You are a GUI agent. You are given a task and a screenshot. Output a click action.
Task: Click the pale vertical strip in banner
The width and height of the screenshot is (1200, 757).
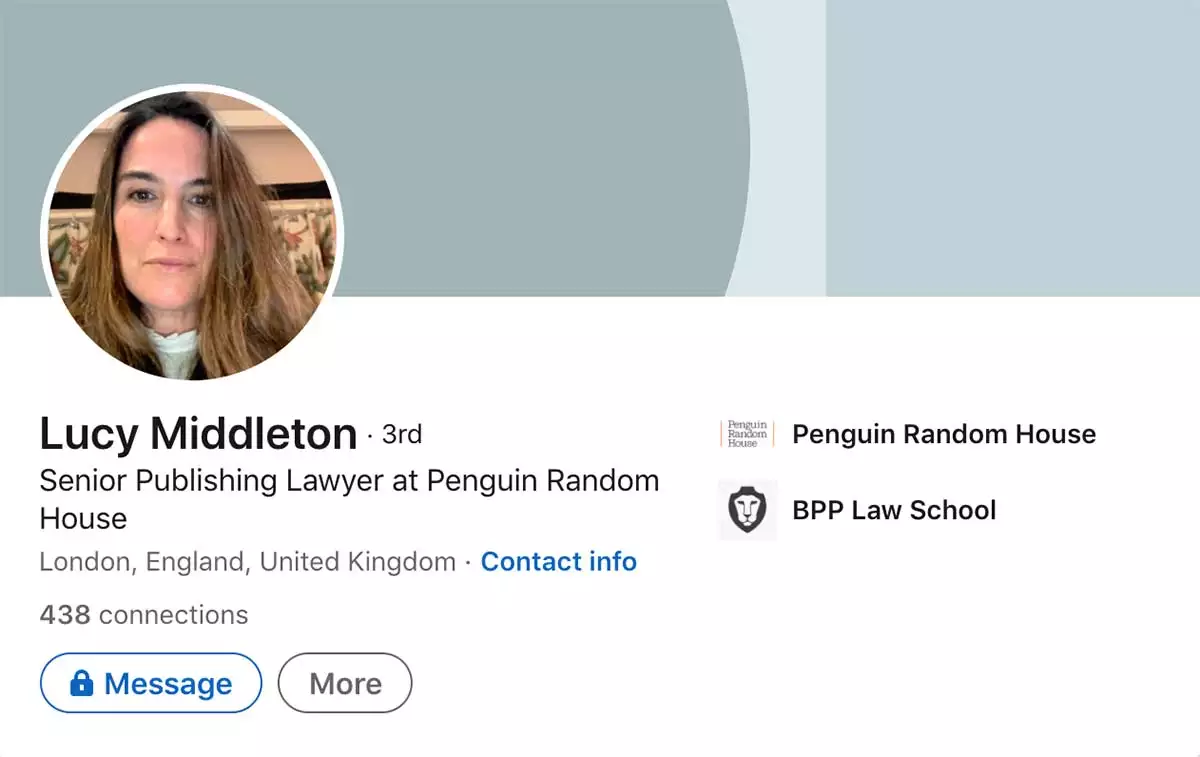click(x=790, y=148)
